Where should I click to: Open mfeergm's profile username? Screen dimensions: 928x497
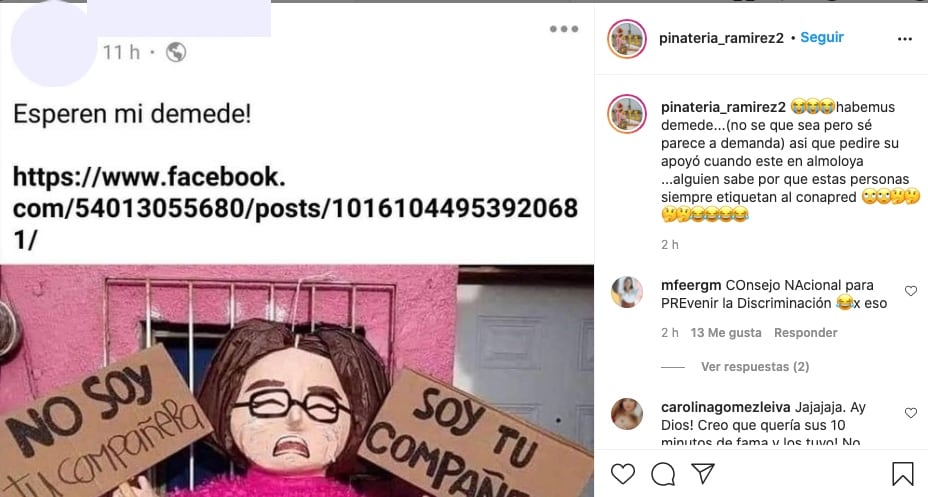(x=691, y=285)
